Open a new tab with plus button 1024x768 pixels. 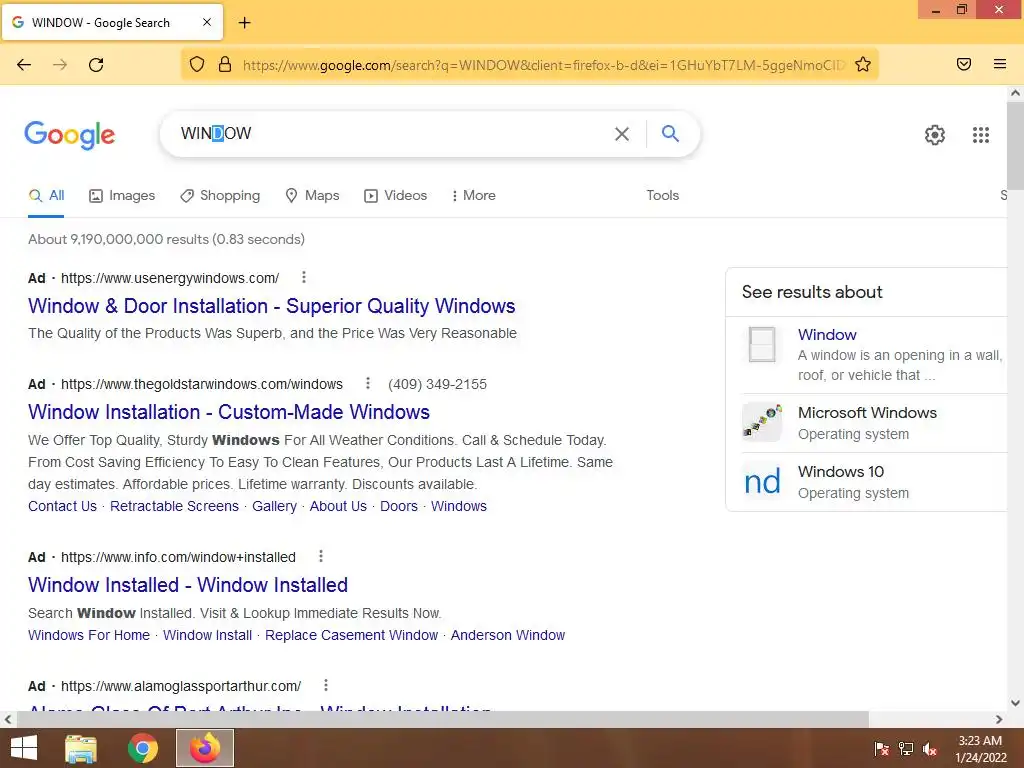(x=244, y=23)
